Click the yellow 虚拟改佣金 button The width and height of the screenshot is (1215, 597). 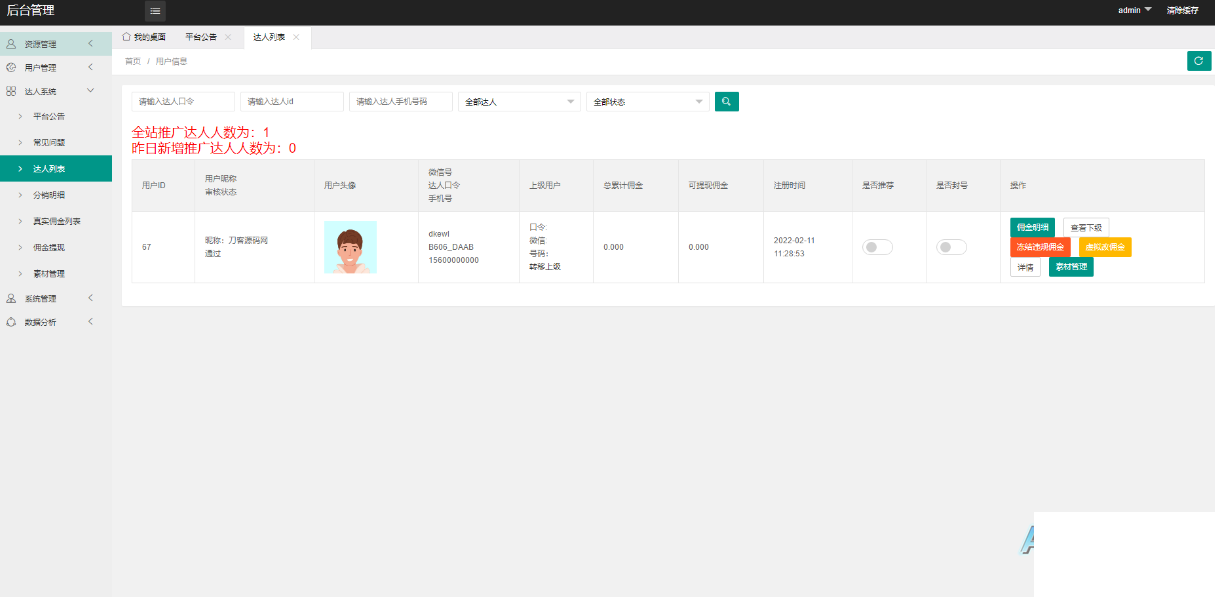tap(1105, 247)
